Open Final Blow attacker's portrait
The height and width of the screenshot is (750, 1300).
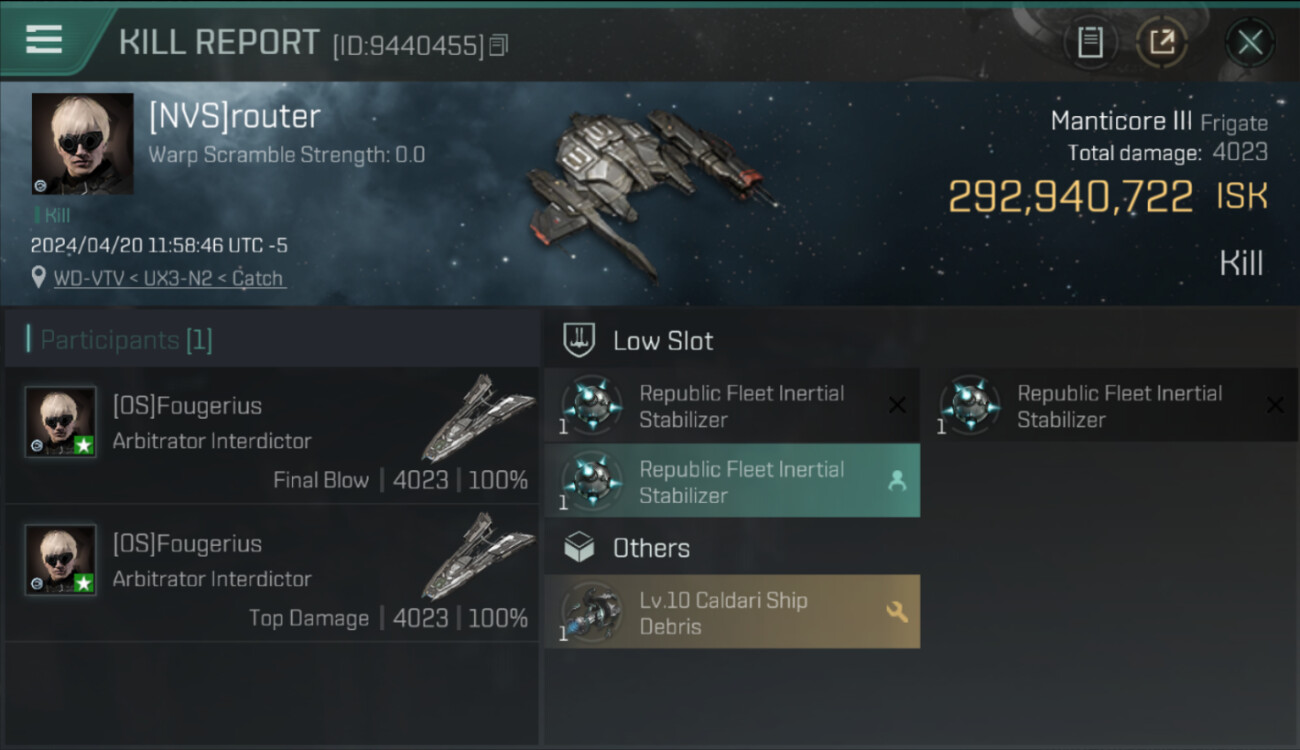pyautogui.click(x=61, y=422)
